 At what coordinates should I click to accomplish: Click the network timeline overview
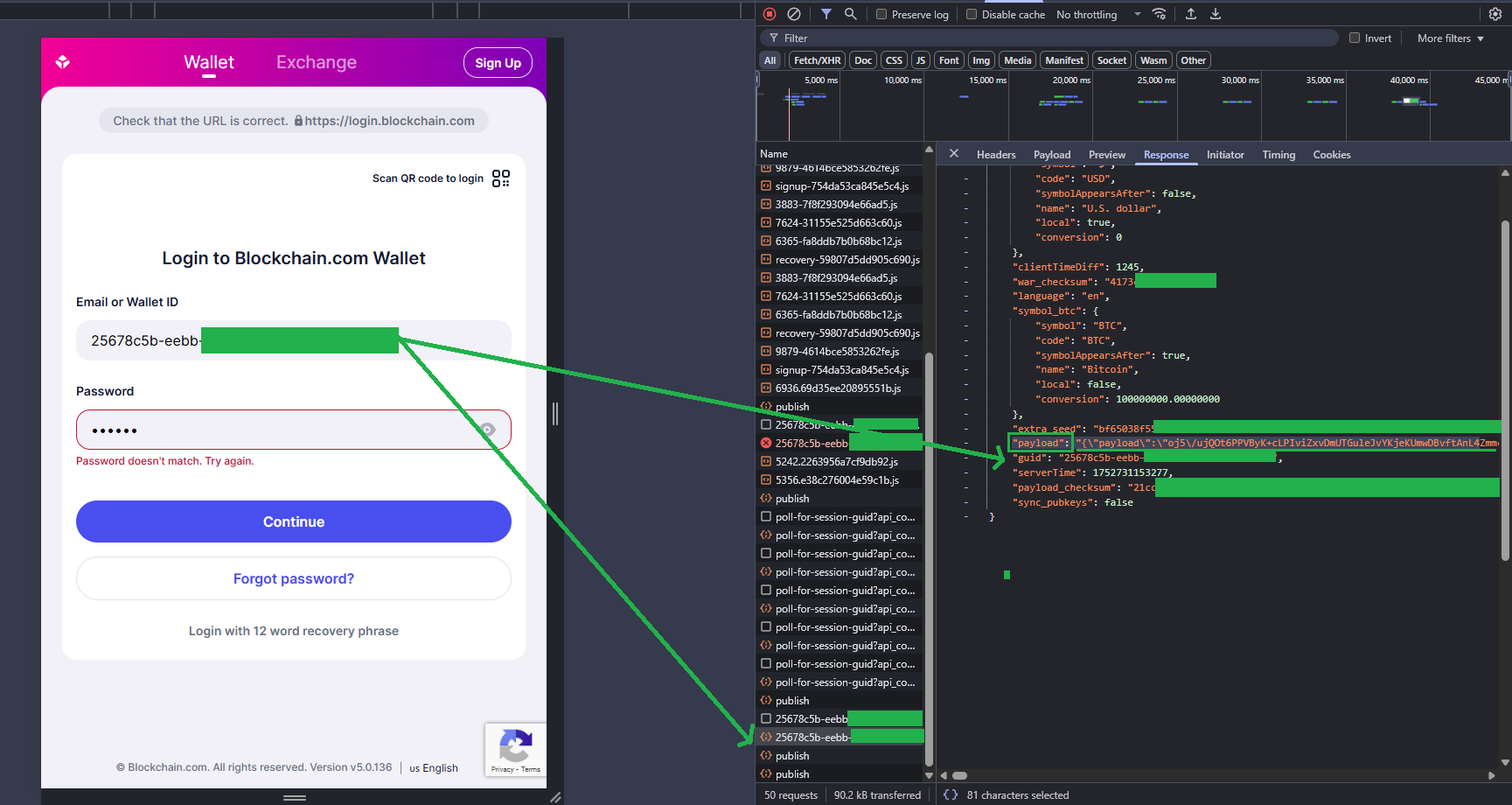tap(1133, 107)
